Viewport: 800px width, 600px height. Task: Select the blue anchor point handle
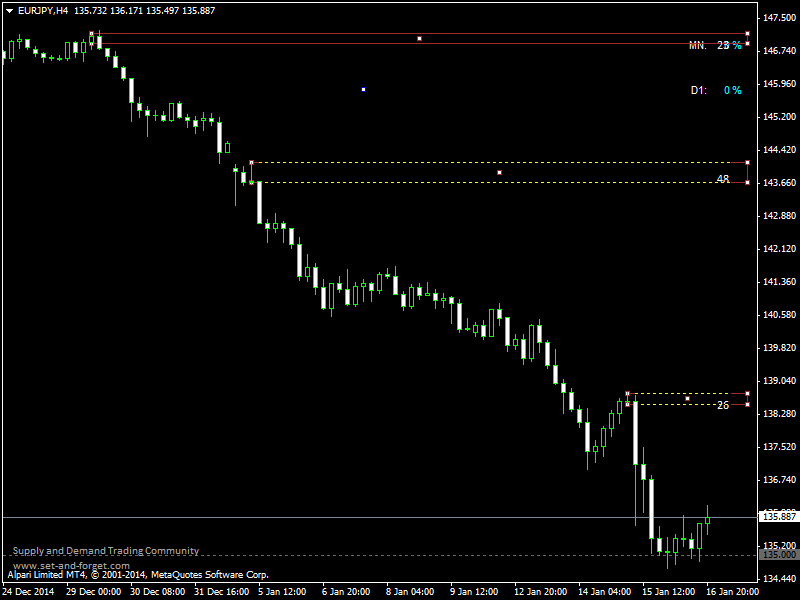363,90
